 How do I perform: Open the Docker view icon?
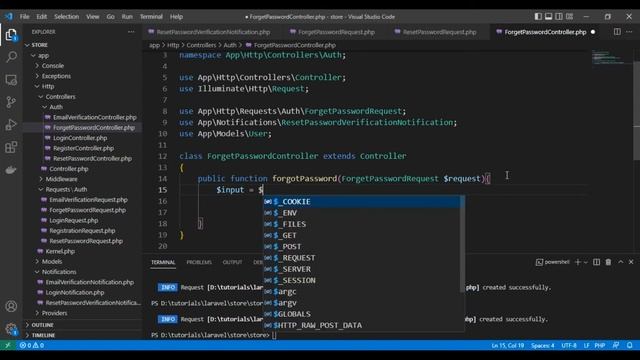tap(11, 169)
